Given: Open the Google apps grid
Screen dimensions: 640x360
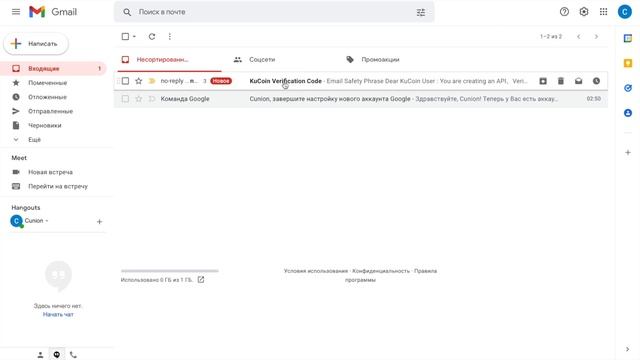Looking at the screenshot, I should (x=603, y=12).
